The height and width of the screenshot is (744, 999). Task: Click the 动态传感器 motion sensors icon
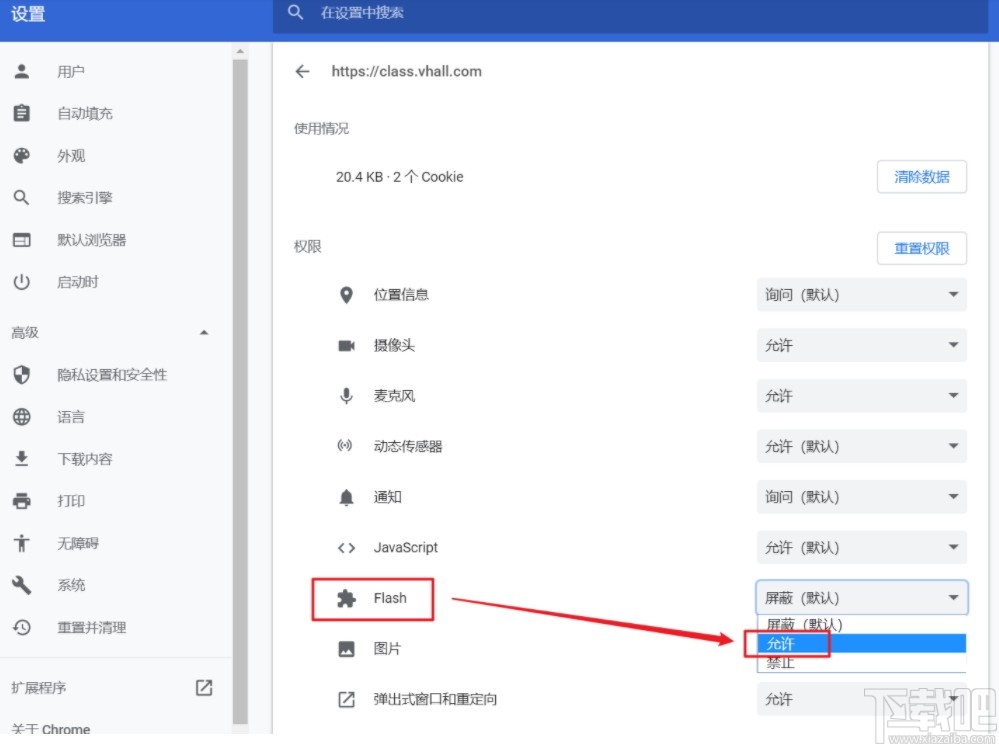346,445
